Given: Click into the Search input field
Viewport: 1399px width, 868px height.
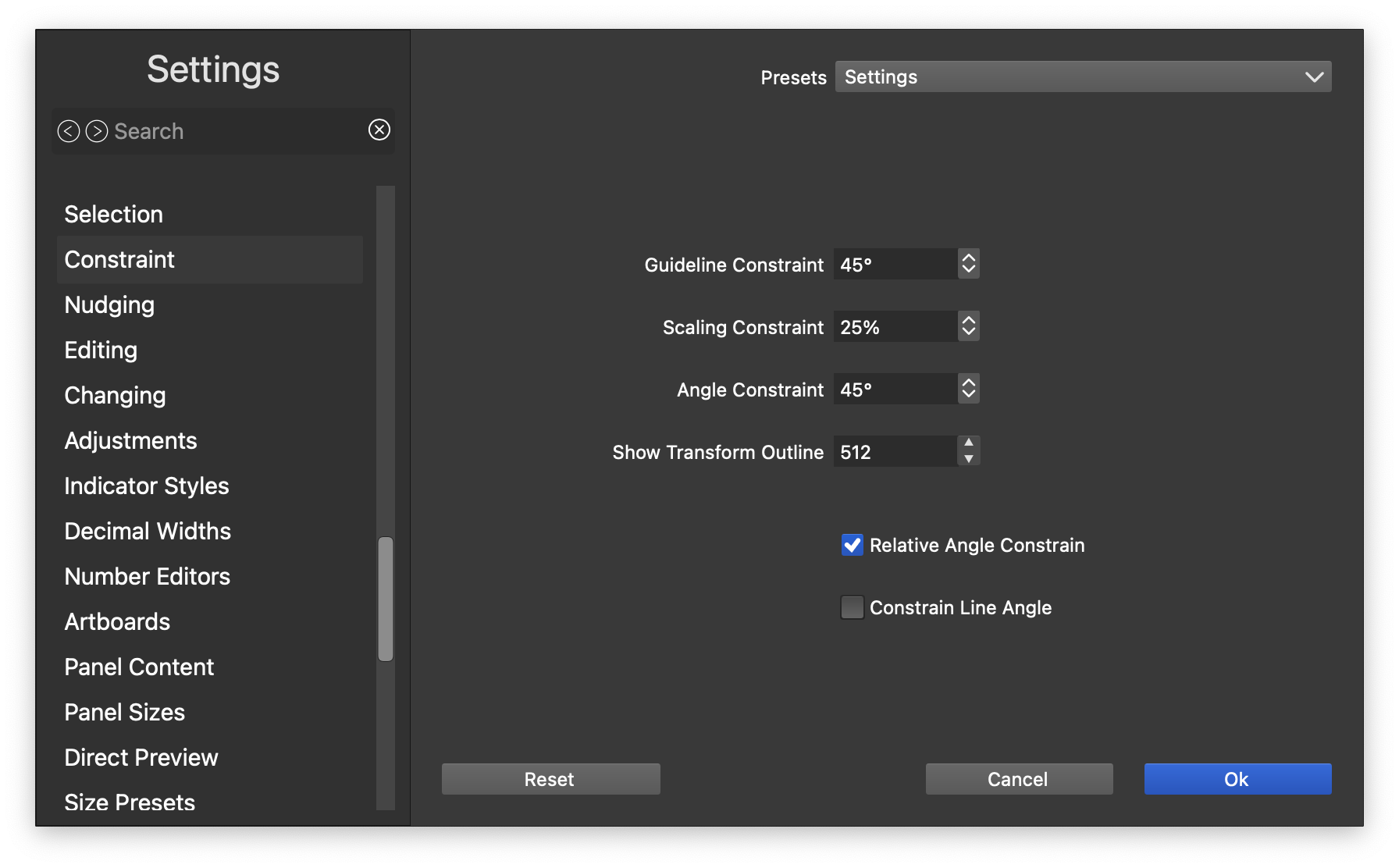Looking at the screenshot, I should pyautogui.click(x=234, y=131).
